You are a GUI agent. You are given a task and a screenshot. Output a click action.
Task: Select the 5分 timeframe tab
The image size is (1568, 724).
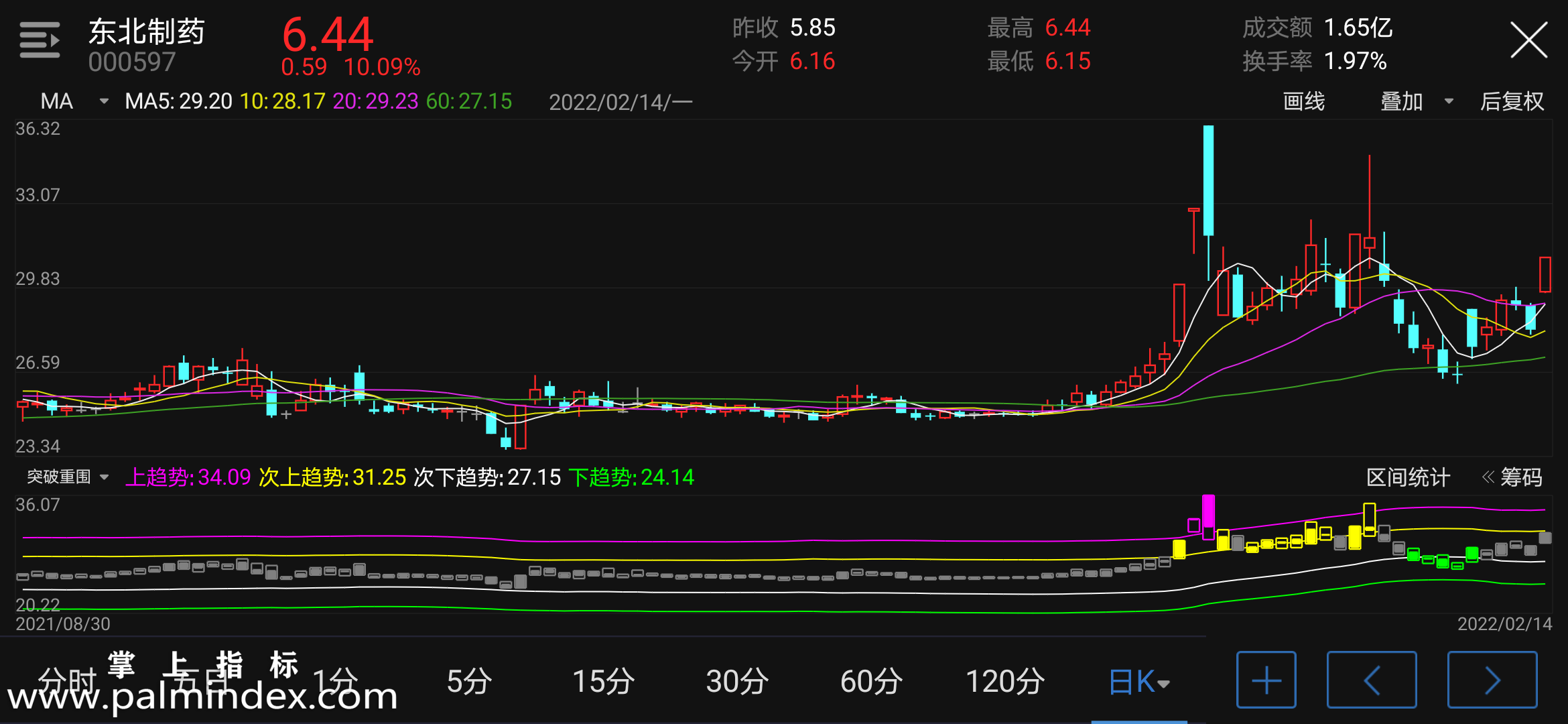[469, 682]
